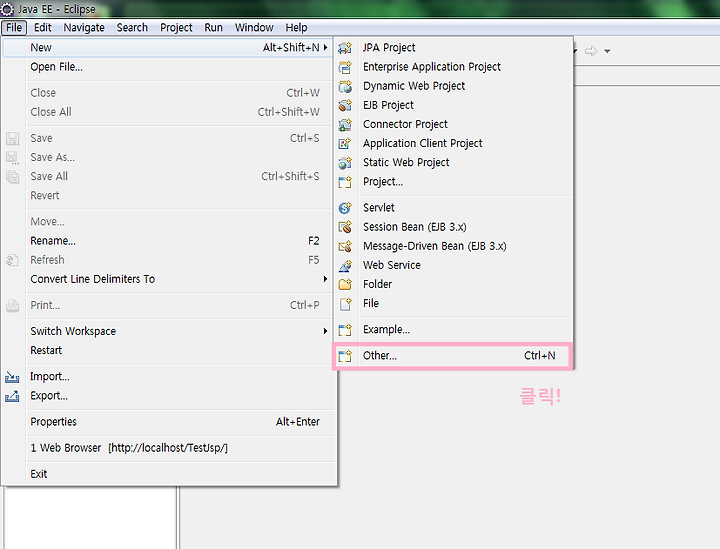Click the Save As disk icon

click(x=12, y=157)
